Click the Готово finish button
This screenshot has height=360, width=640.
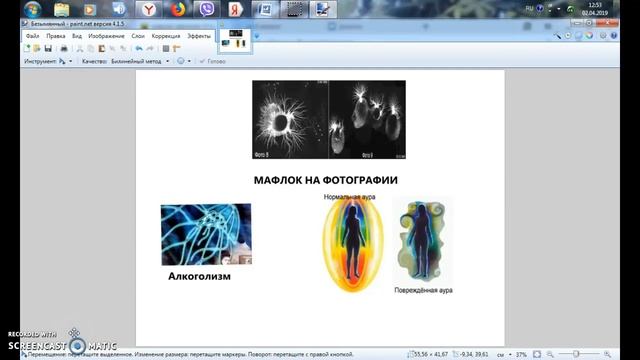coord(213,61)
